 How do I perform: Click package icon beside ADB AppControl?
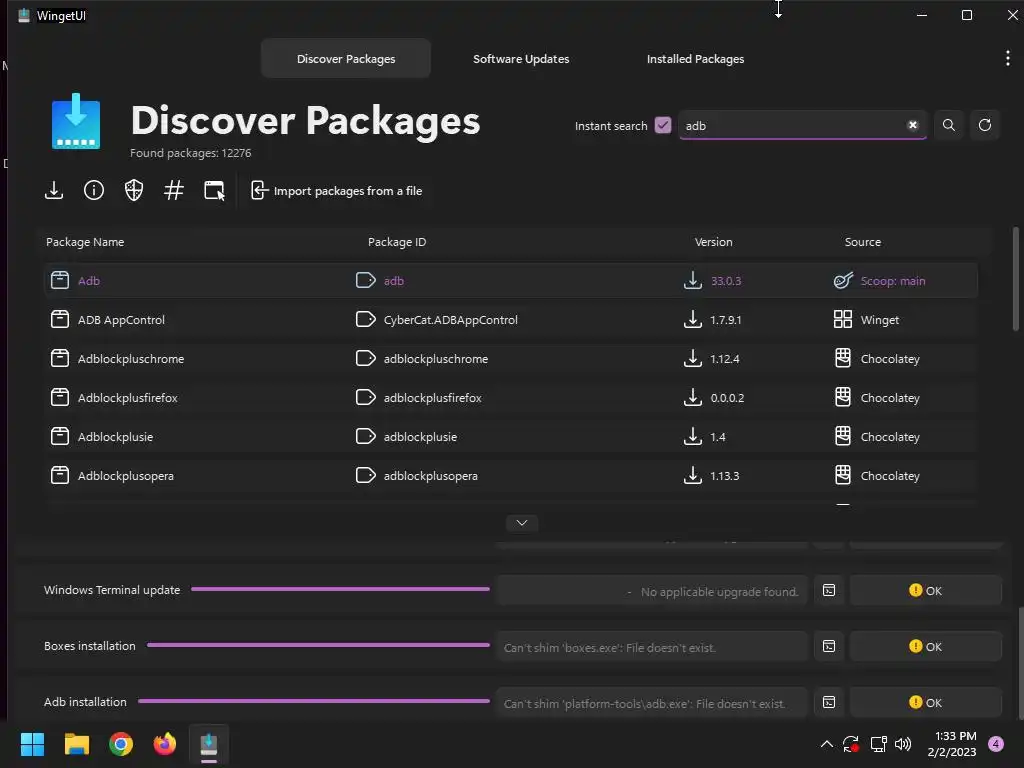tap(60, 319)
